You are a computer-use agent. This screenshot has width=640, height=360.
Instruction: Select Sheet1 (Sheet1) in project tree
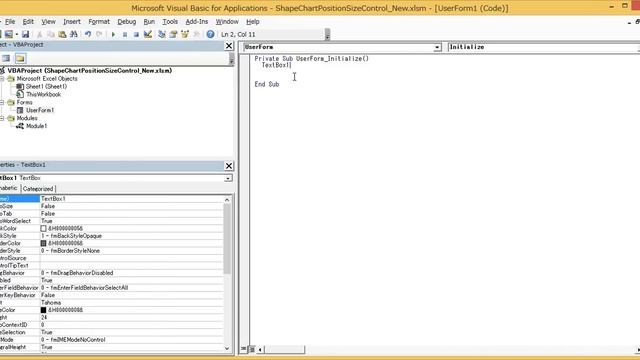pyautogui.click(x=46, y=87)
